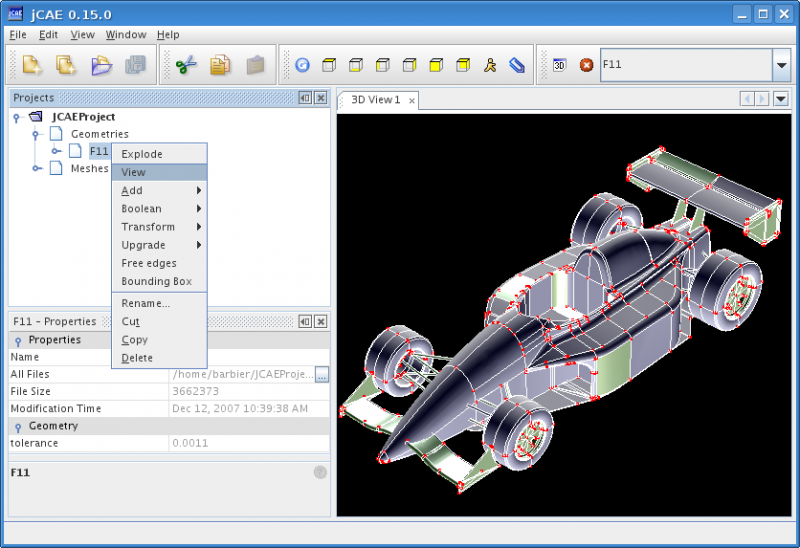Image resolution: width=800 pixels, height=548 pixels.
Task: Click the yellow figure icon in toolbar
Action: pyautogui.click(x=489, y=65)
